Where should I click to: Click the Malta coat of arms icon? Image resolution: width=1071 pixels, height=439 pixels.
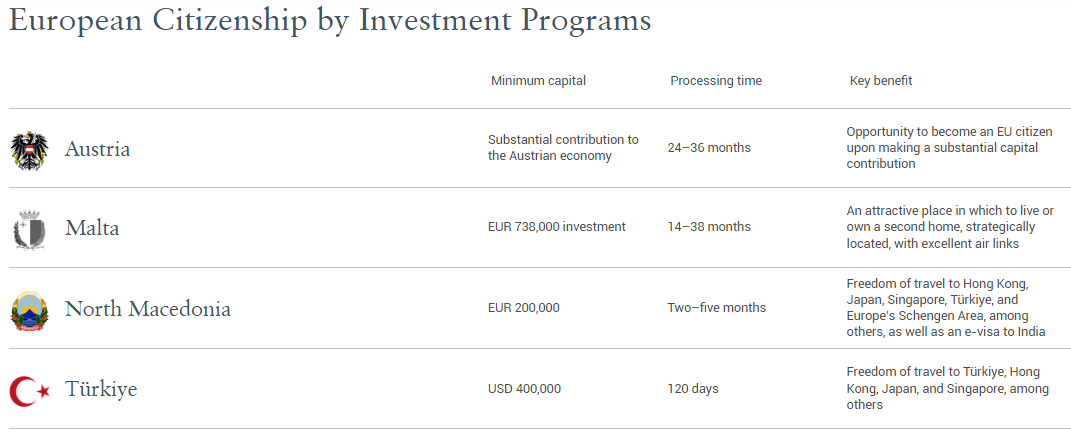click(29, 230)
